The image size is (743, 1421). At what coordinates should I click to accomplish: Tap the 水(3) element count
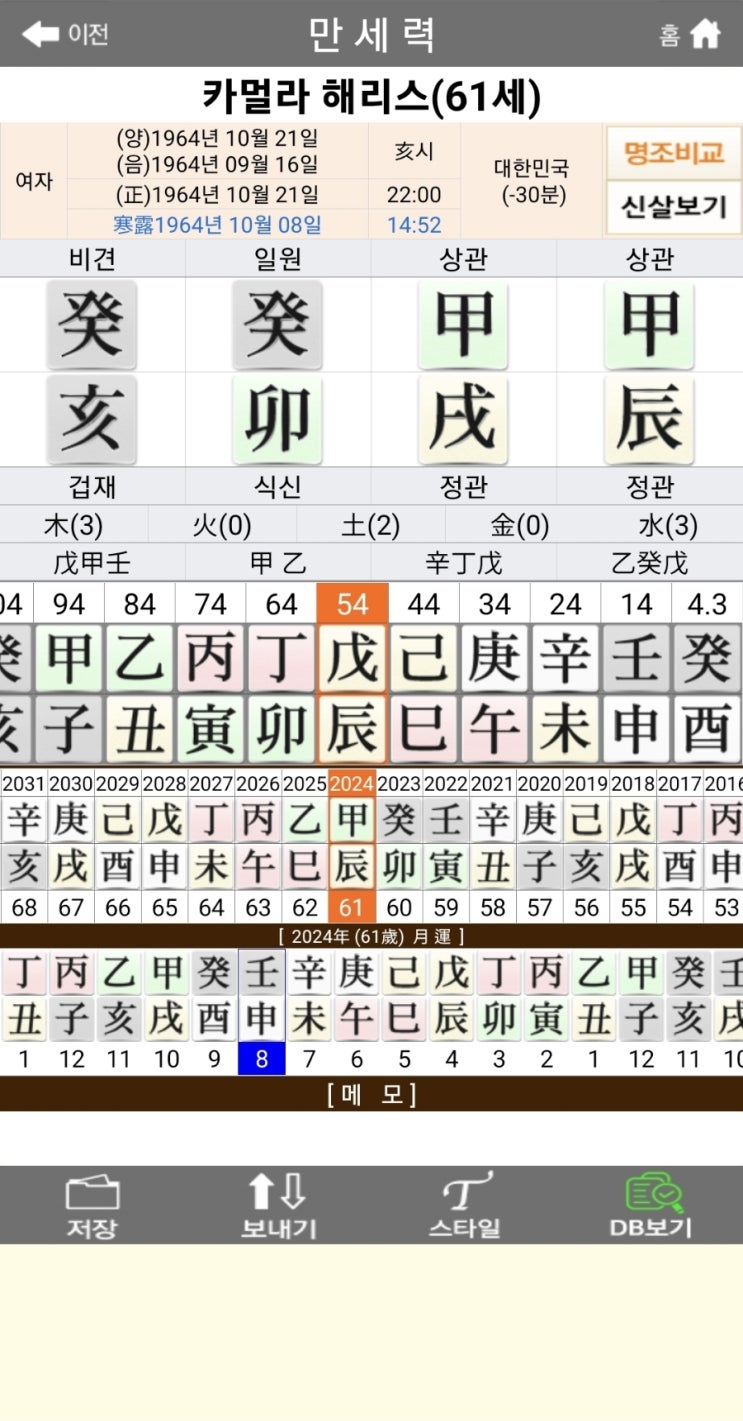(x=668, y=524)
